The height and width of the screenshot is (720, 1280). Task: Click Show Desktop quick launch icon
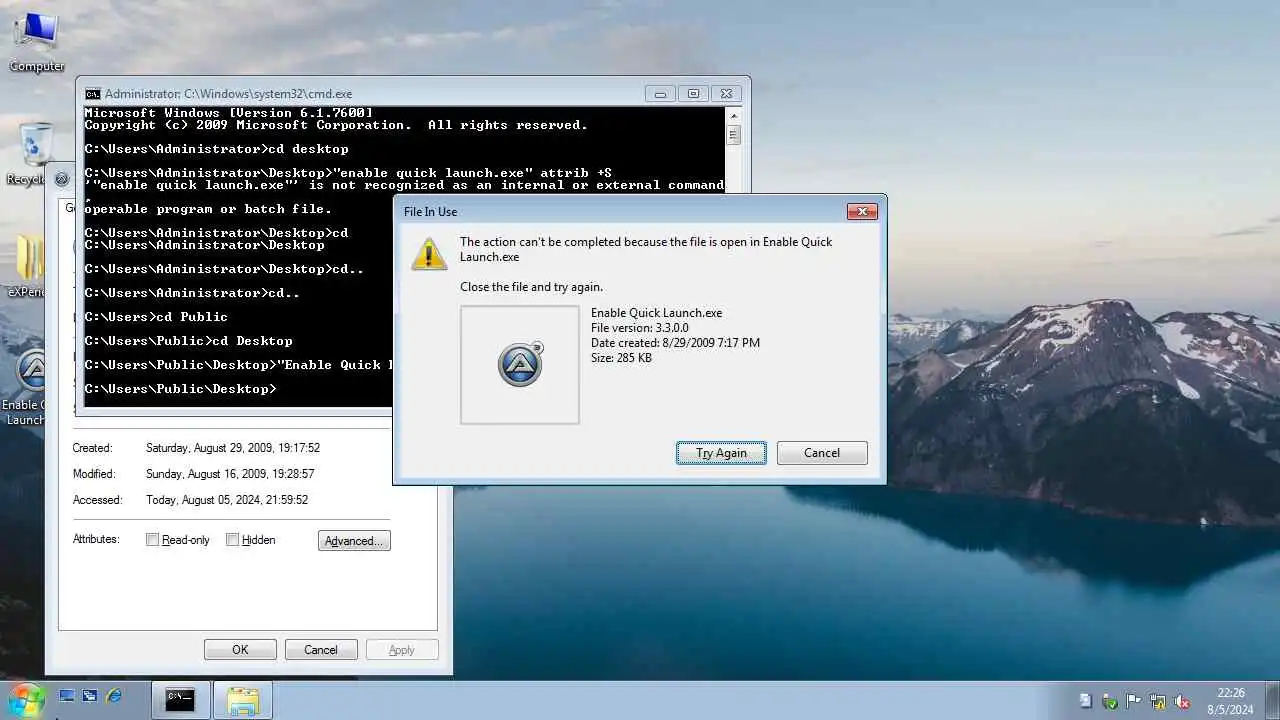[67, 696]
